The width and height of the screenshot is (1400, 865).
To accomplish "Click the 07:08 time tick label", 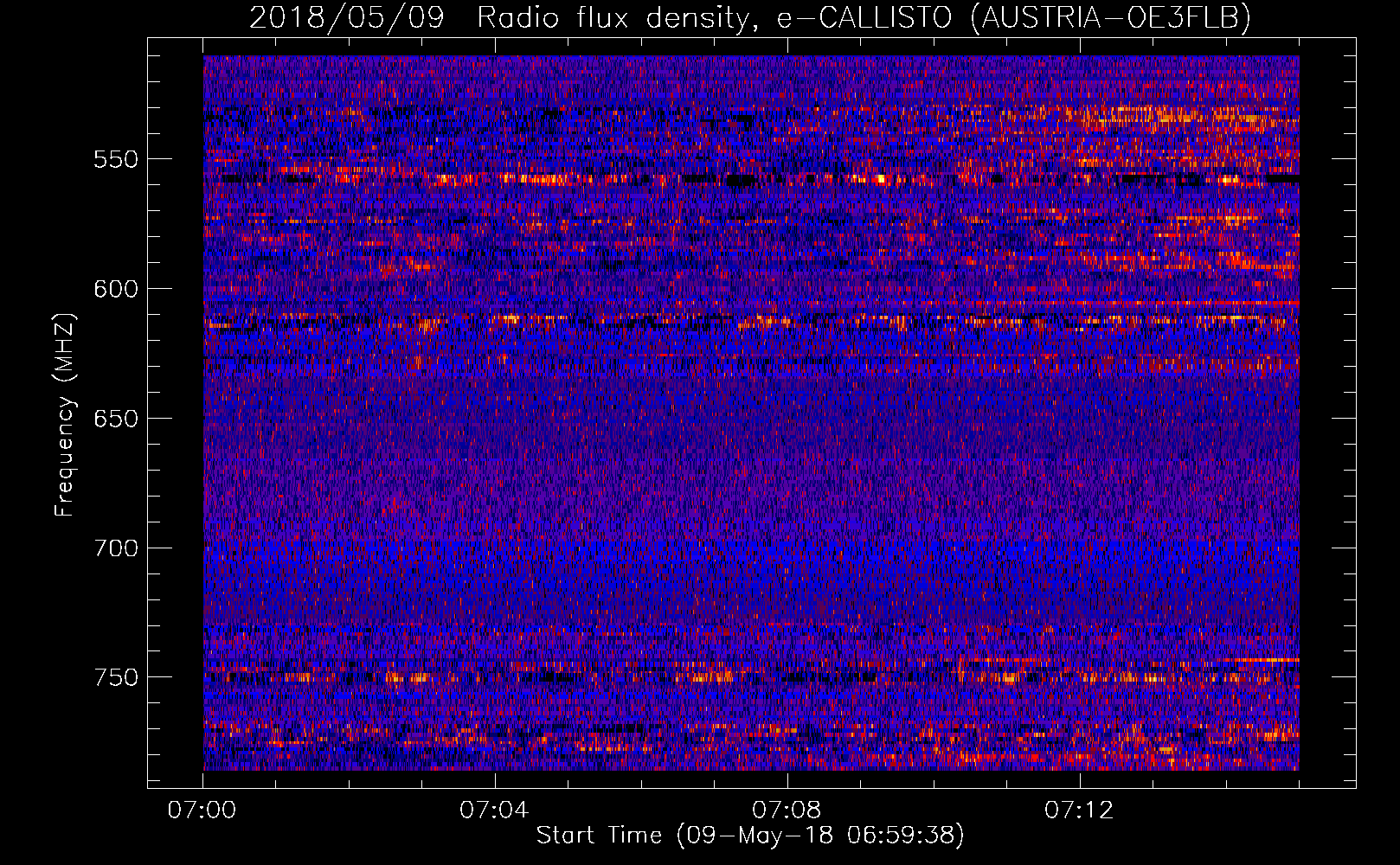I will 787,811.
